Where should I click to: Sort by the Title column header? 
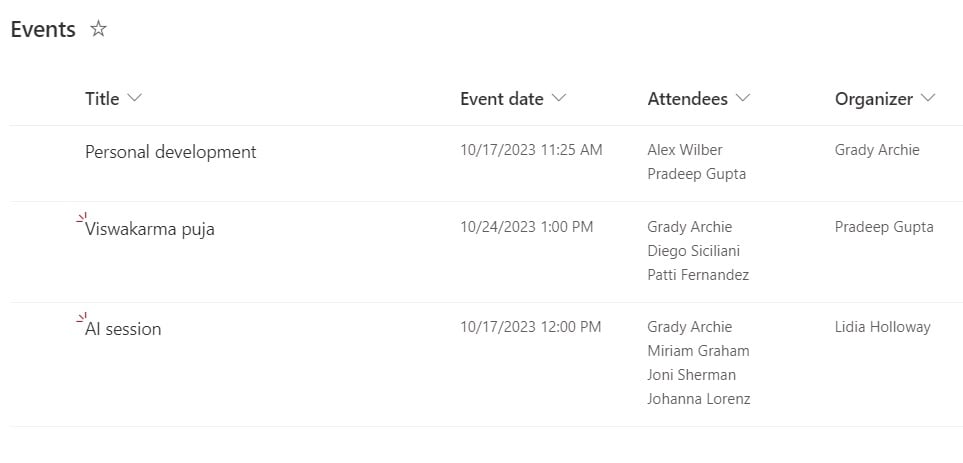click(102, 98)
